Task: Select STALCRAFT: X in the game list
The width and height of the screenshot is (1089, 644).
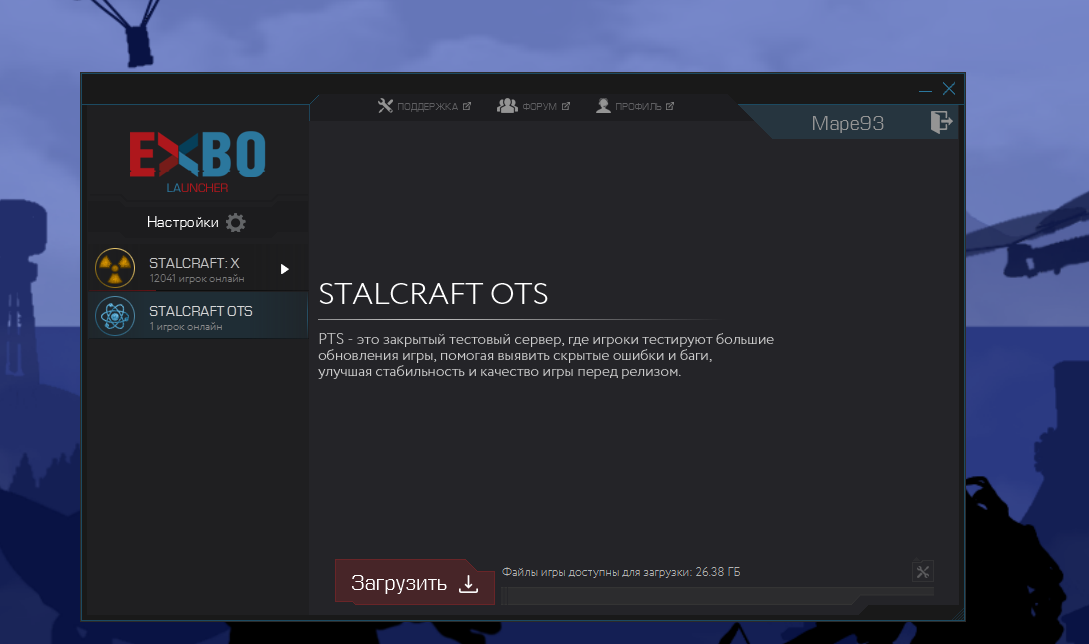Action: [x=197, y=268]
